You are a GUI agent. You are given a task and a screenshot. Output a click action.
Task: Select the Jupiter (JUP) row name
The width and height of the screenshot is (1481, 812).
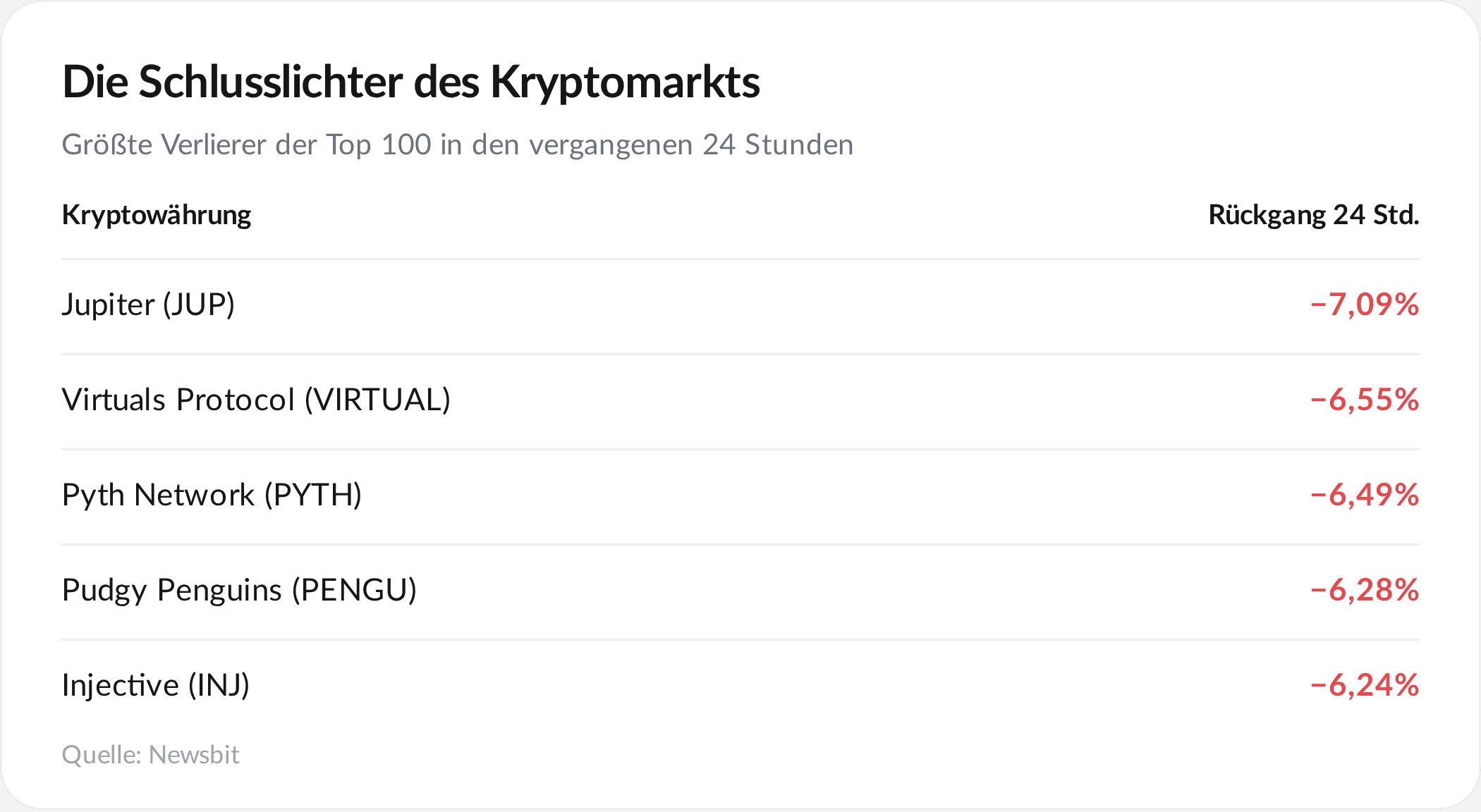148,304
